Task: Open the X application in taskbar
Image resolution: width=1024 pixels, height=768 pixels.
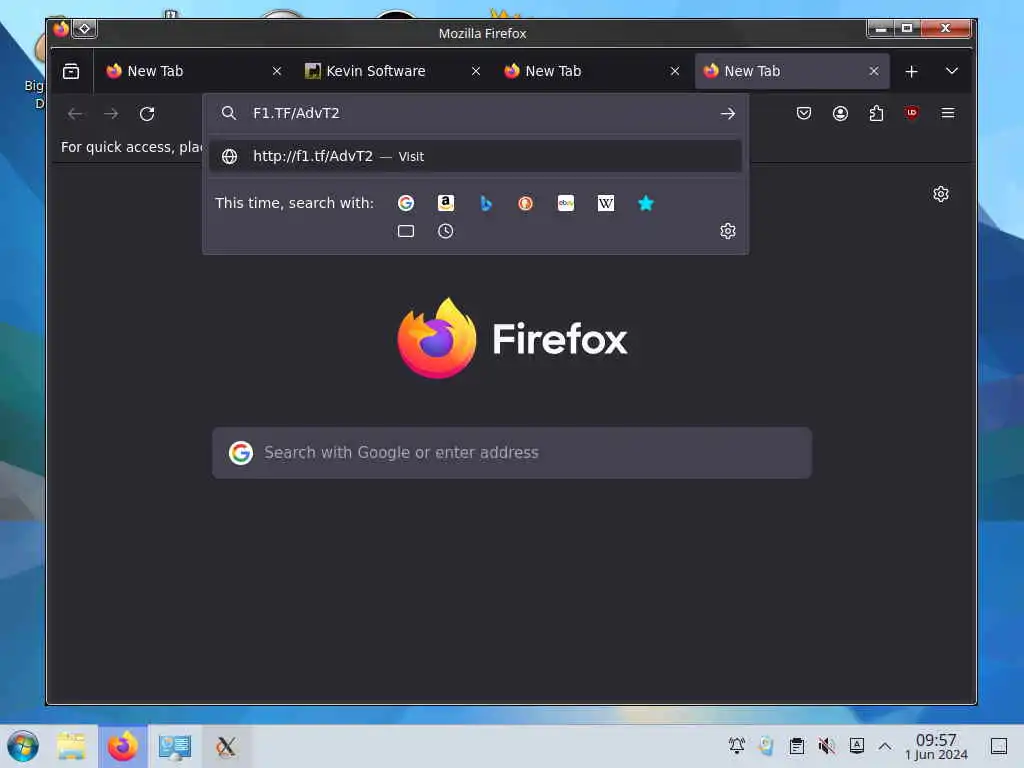Action: (226, 746)
